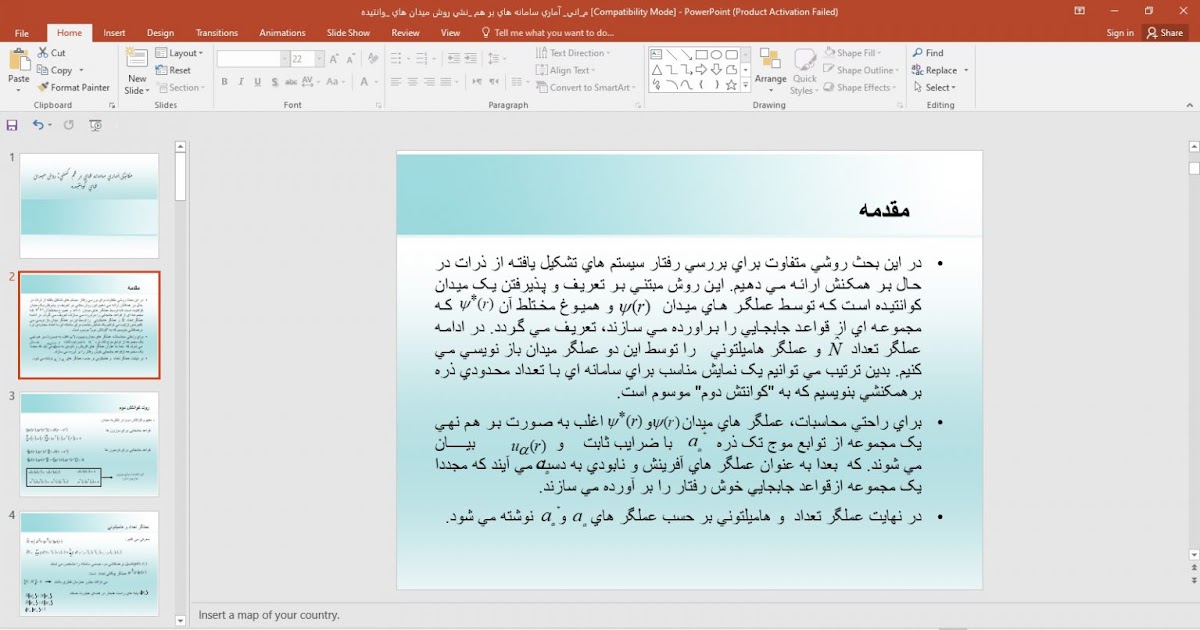Viewport: 1200px width, 630px height.
Task: Click the slide panel scrollbar thumb
Action: click(181, 177)
